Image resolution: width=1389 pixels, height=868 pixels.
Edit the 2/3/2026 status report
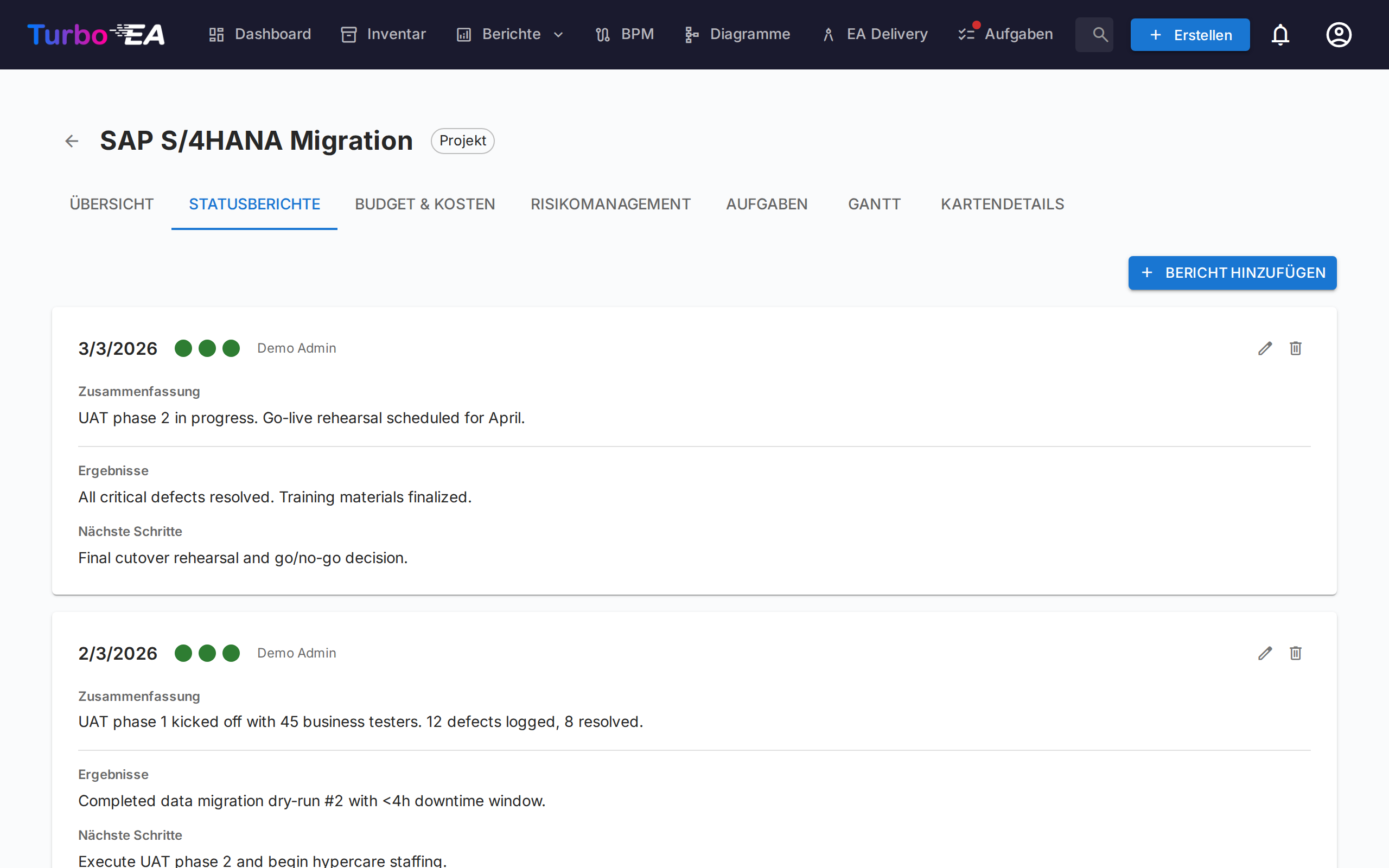[x=1265, y=653]
